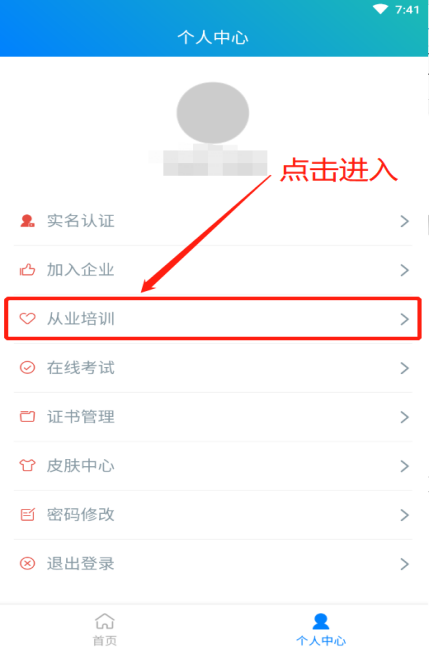This screenshot has height=651, width=430.
Task: Open the 皮肤中心 menu entry text
Action: point(81,465)
